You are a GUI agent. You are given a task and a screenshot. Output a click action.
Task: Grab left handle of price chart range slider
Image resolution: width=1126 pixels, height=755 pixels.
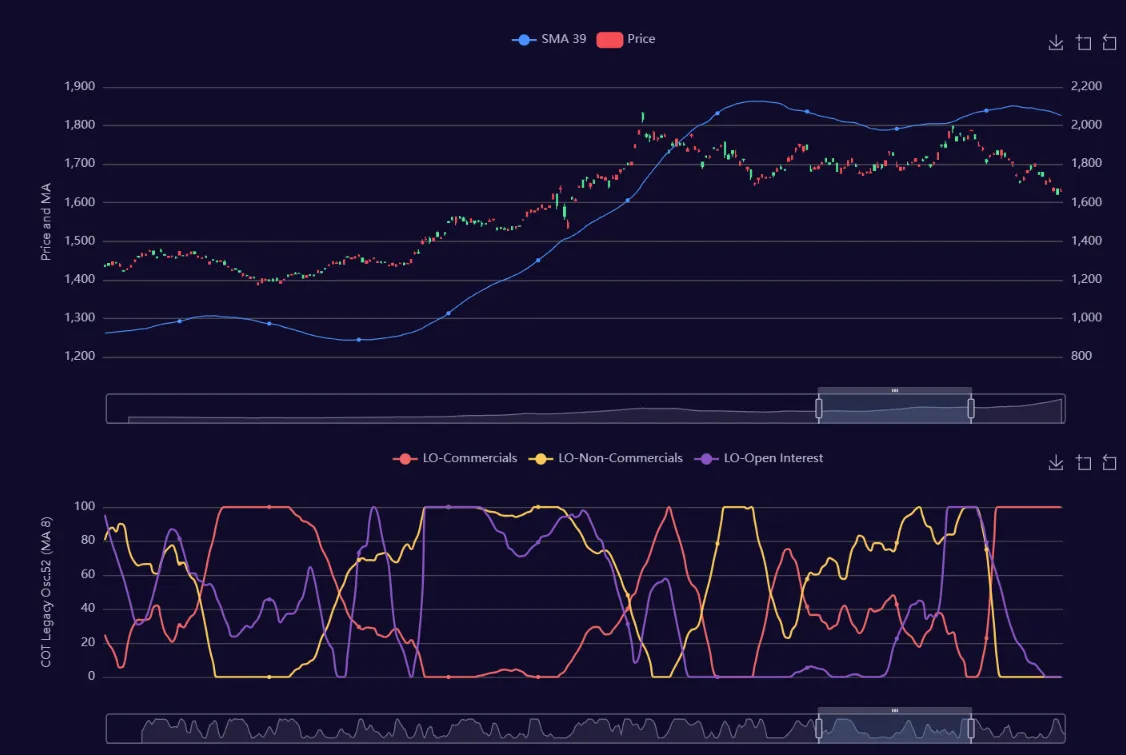pyautogui.click(x=819, y=409)
